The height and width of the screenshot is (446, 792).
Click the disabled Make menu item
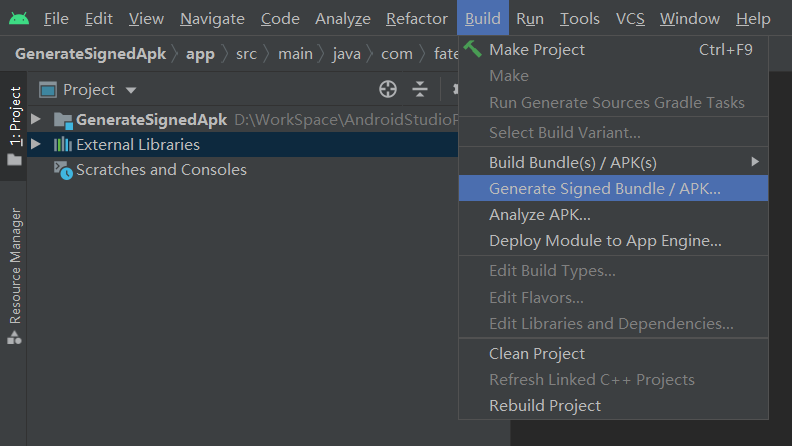[x=613, y=76]
